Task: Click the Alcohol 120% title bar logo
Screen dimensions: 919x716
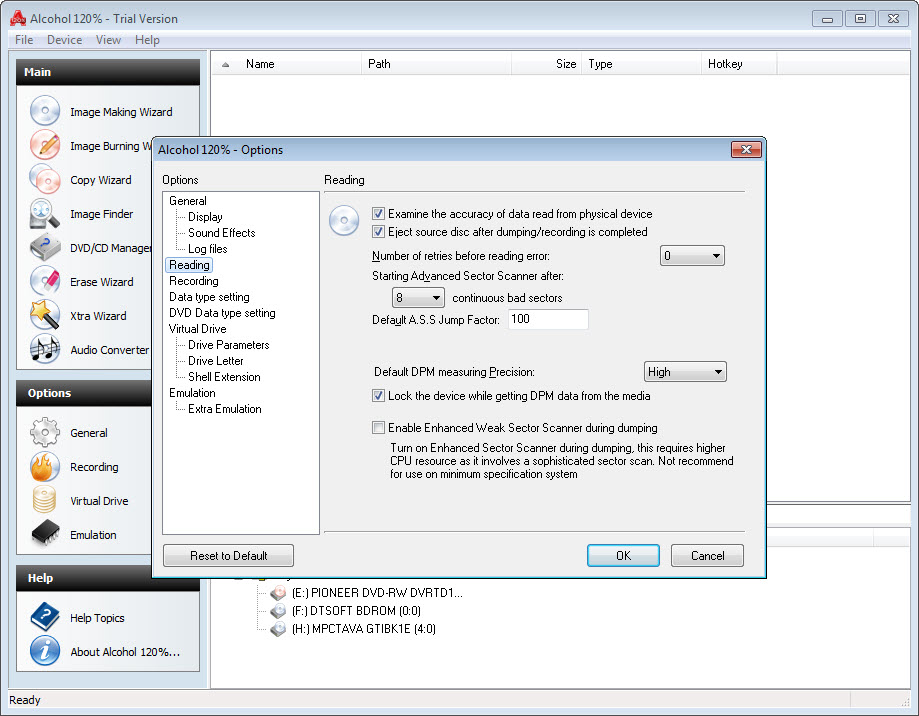Action: point(18,19)
